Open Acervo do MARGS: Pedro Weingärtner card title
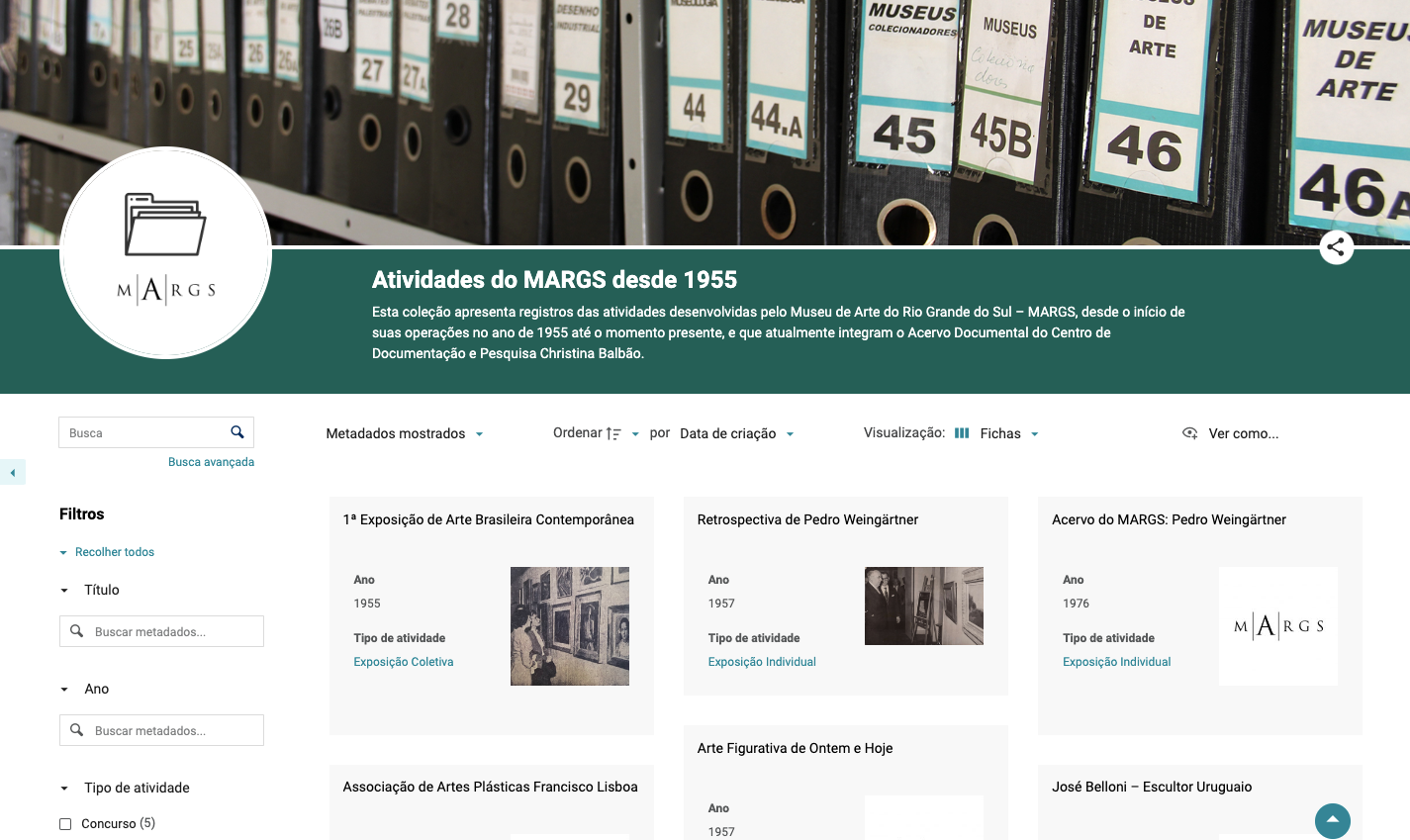The image size is (1410, 840). click(x=1169, y=519)
